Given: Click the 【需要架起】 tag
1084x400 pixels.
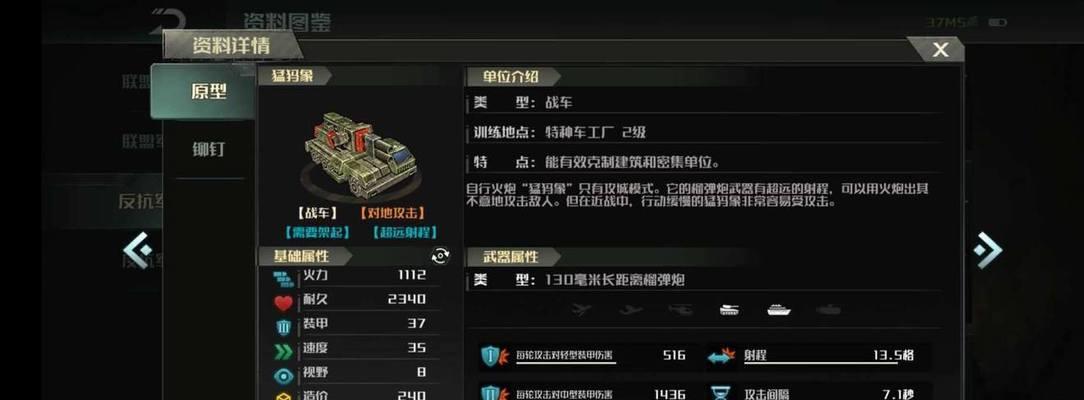Looking at the screenshot, I should click(x=318, y=233).
